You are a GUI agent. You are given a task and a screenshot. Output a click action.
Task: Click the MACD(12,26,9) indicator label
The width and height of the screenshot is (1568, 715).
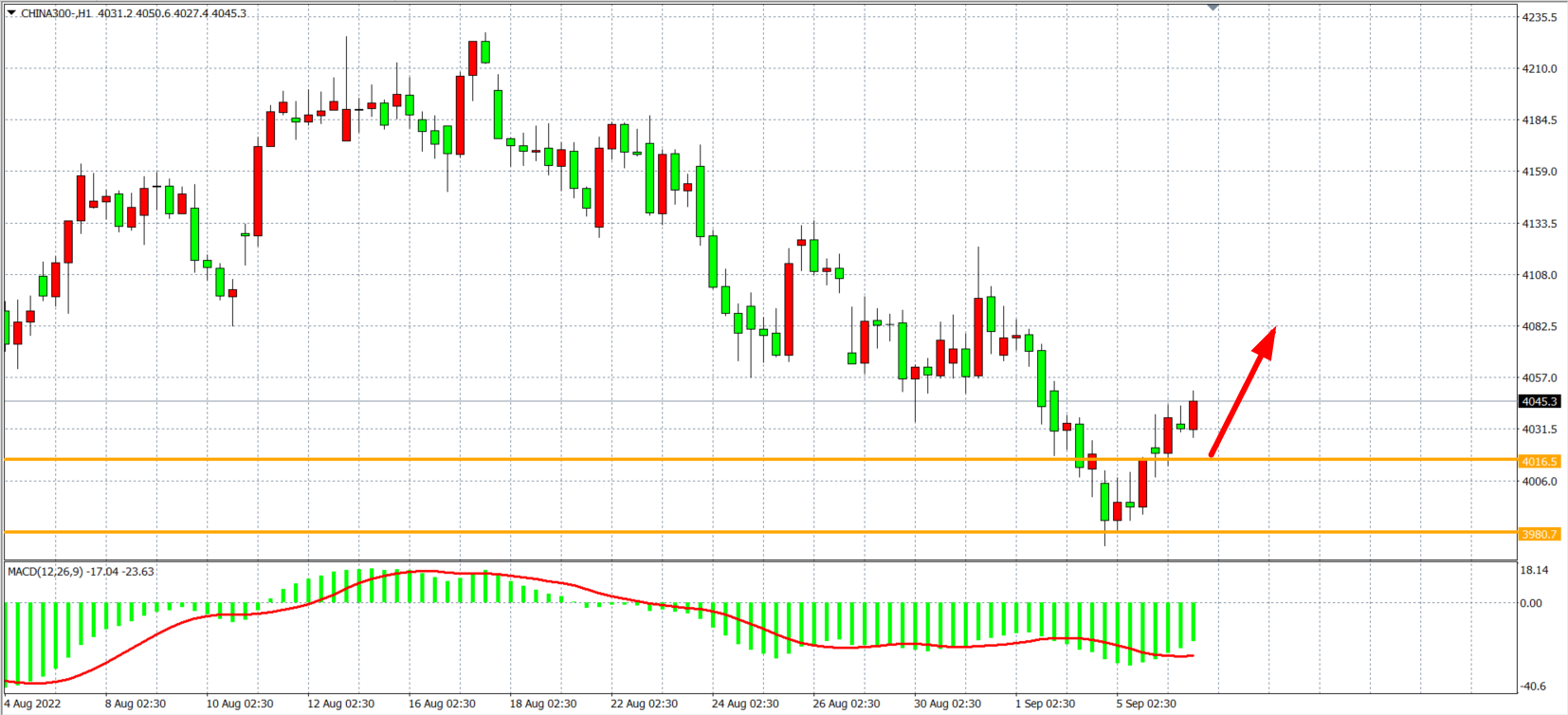pyautogui.click(x=81, y=572)
